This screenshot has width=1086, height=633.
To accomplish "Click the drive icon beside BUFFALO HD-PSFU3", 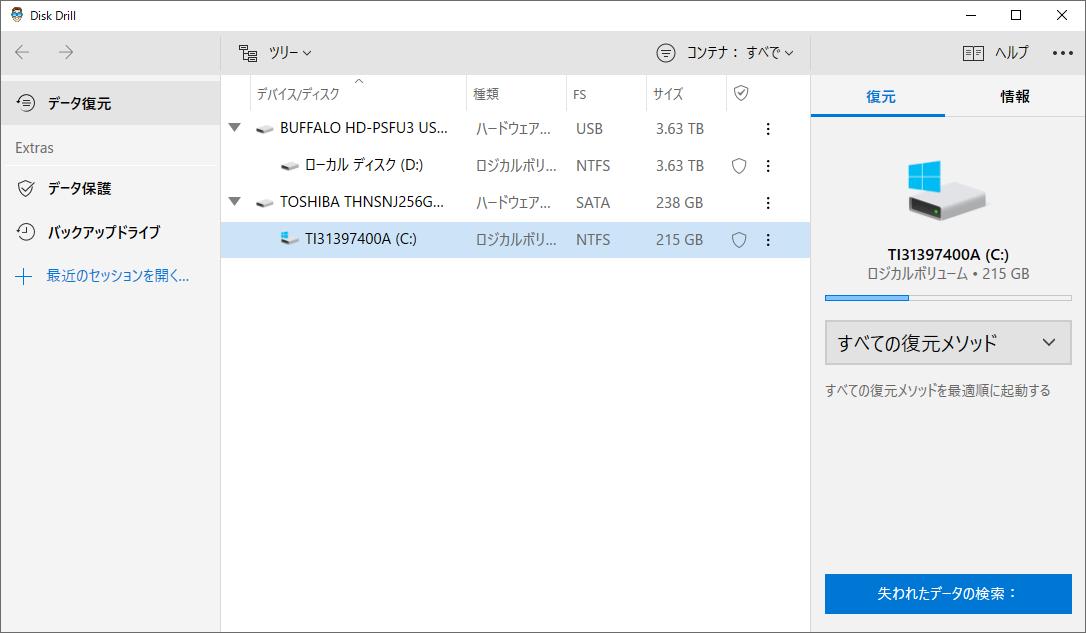I will [x=265, y=130].
